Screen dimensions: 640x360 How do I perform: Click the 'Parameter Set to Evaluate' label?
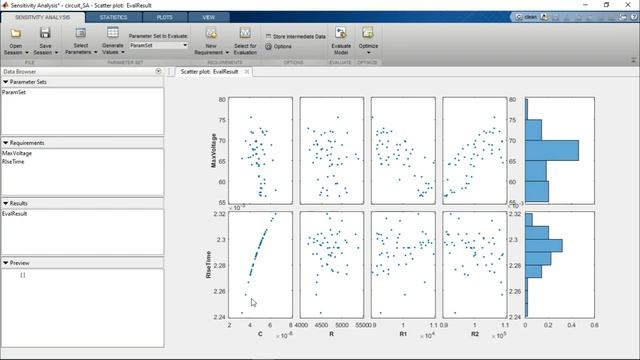[x=158, y=36]
